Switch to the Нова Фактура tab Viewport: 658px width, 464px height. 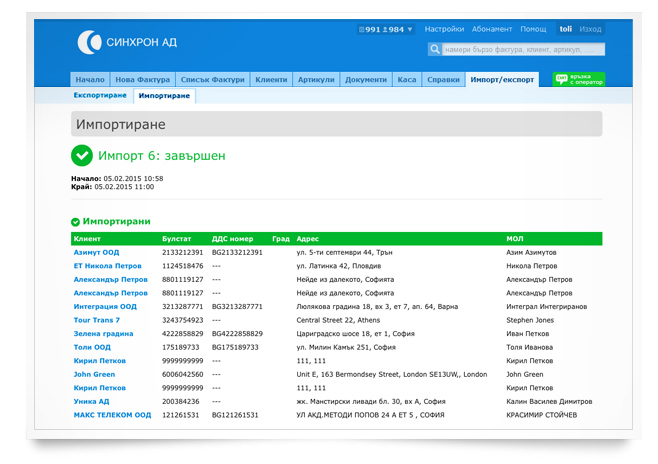142,79
